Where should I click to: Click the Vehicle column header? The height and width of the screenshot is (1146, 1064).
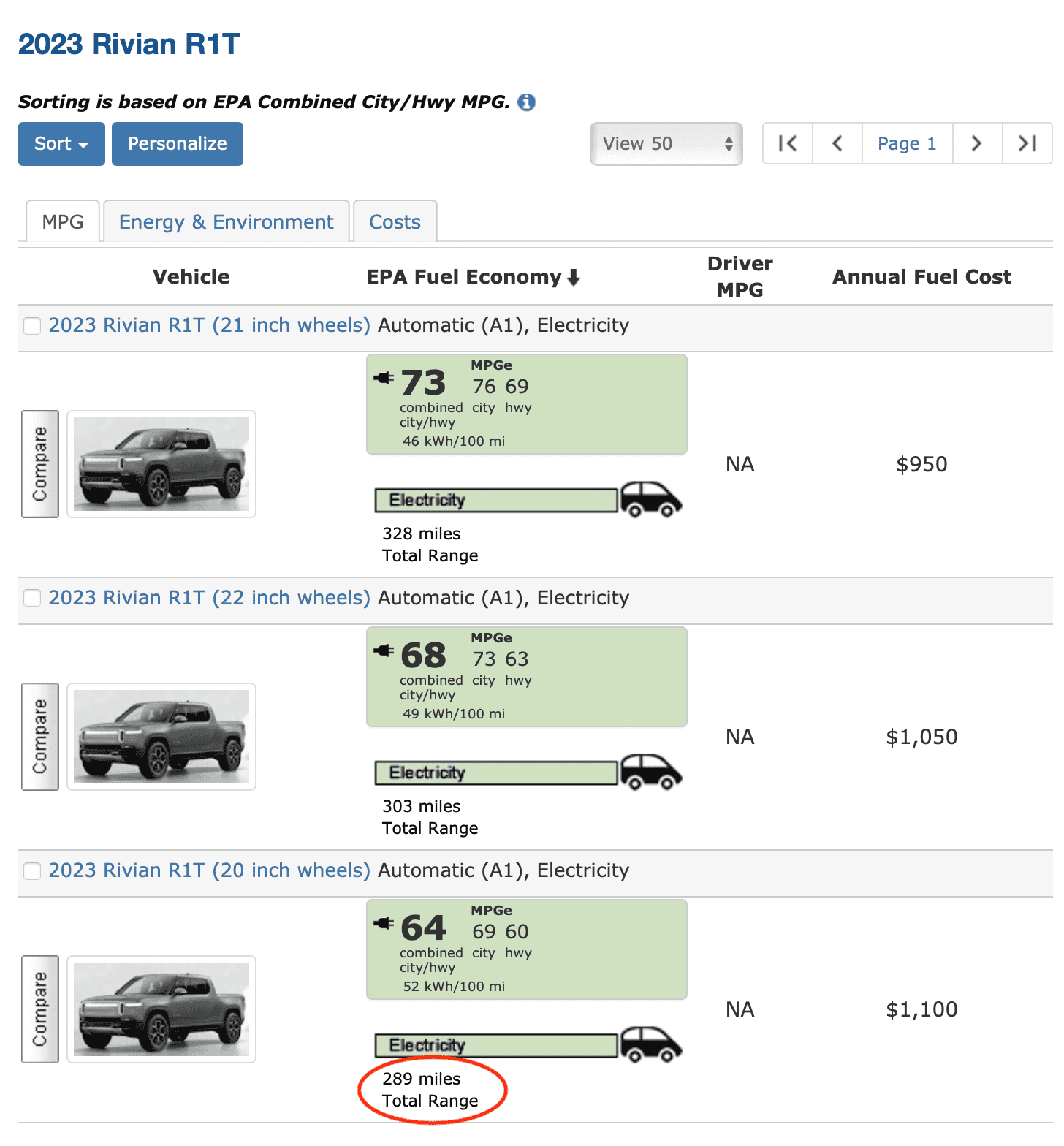coord(191,277)
